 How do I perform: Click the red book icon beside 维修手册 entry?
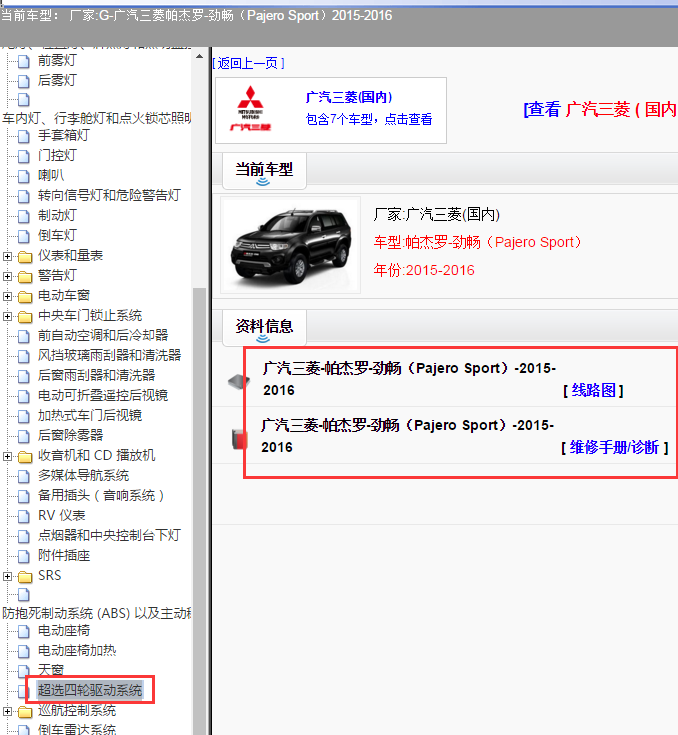click(239, 439)
